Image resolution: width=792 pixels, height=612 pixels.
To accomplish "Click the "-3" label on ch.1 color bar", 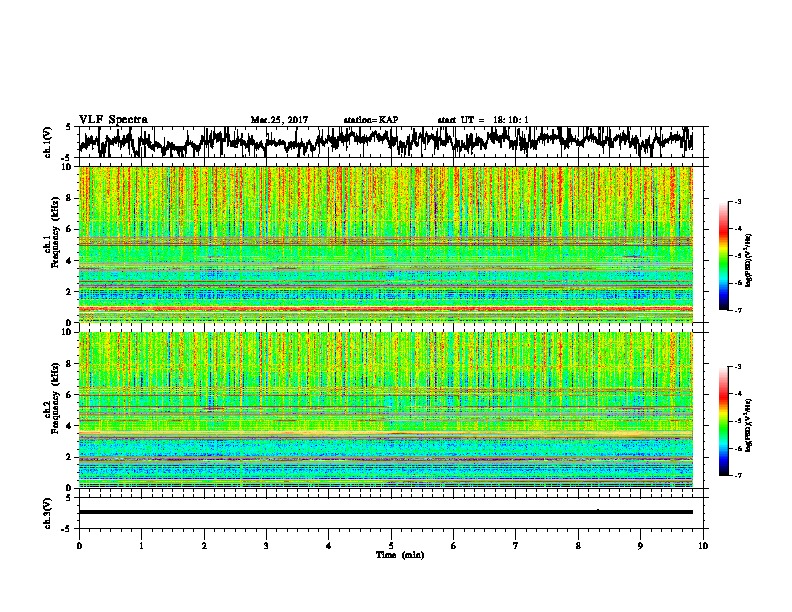I will click(737, 201).
